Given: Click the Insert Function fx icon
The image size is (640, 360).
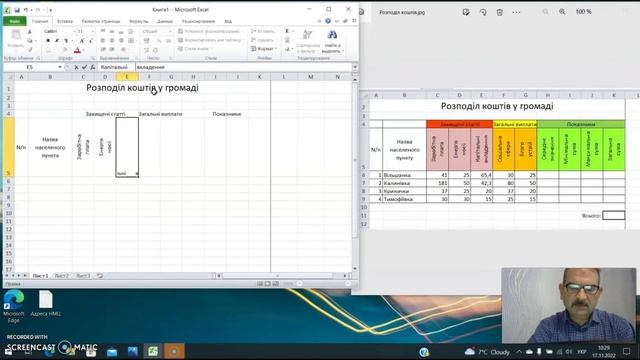Looking at the screenshot, I should [93, 67].
